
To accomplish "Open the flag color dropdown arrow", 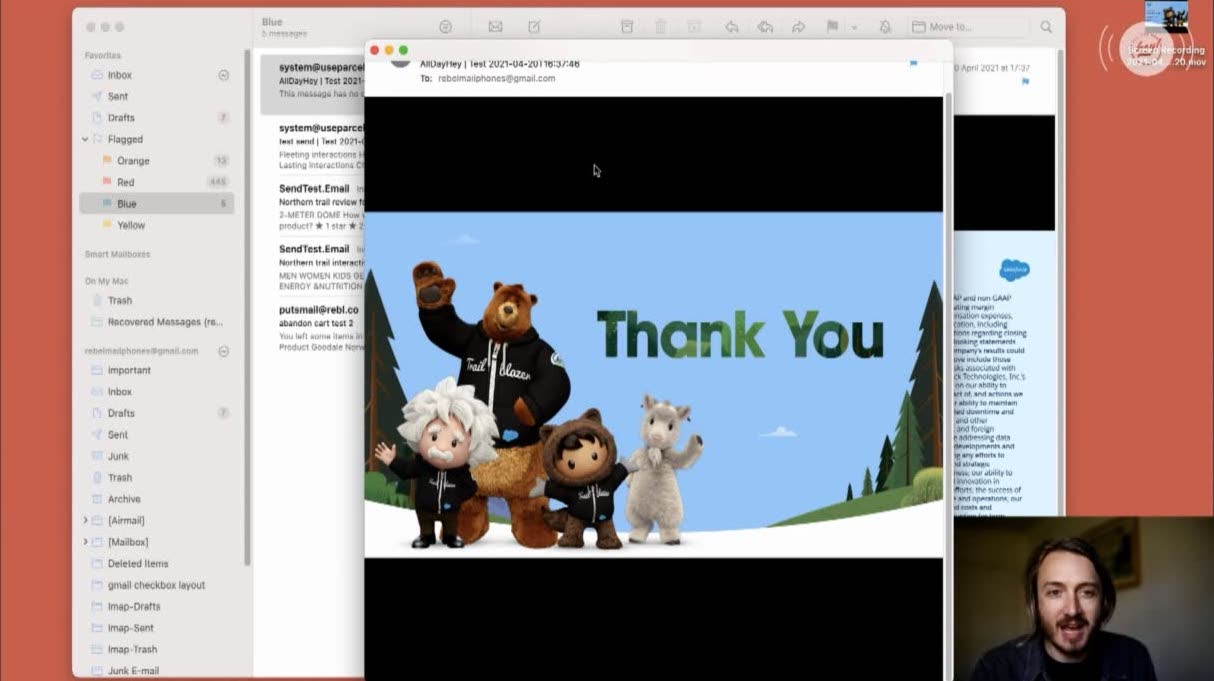I will (x=854, y=27).
